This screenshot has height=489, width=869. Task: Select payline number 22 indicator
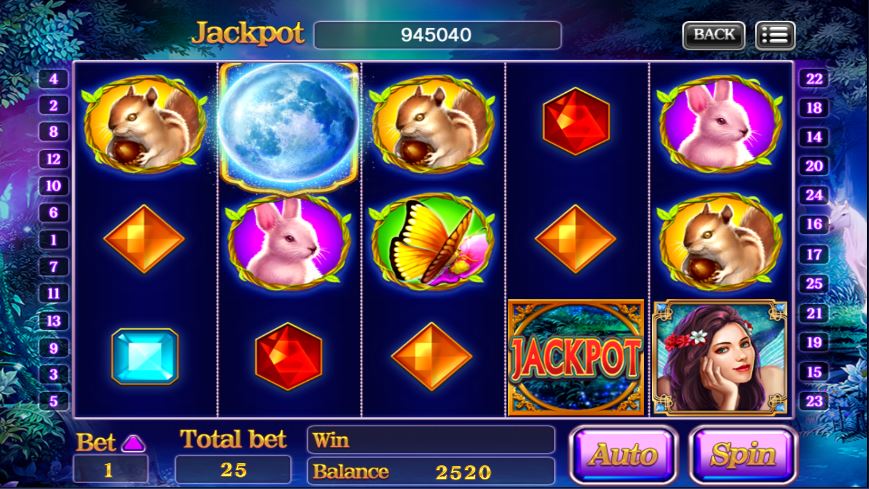(814, 79)
